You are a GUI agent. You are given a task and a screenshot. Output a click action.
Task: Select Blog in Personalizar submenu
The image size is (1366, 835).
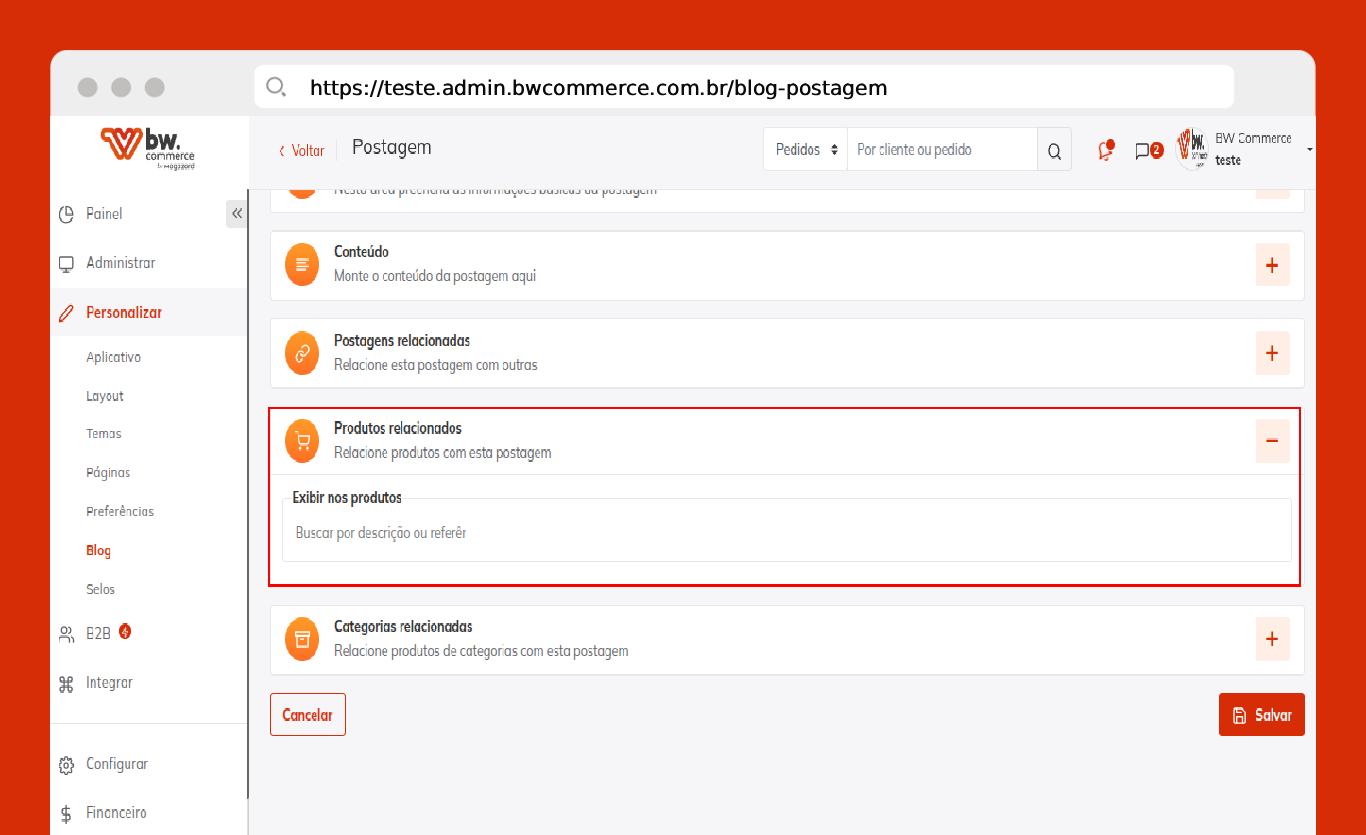click(98, 551)
